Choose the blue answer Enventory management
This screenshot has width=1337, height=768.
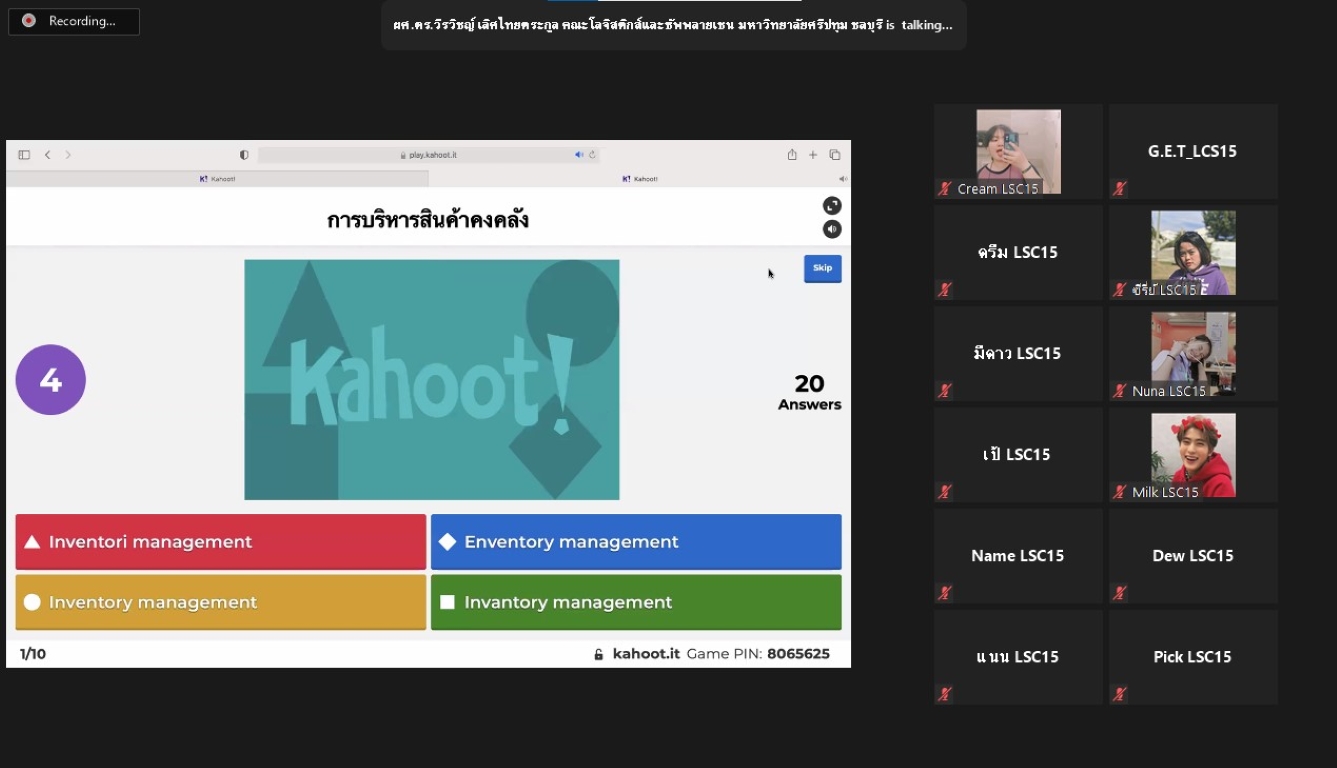[x=636, y=542]
